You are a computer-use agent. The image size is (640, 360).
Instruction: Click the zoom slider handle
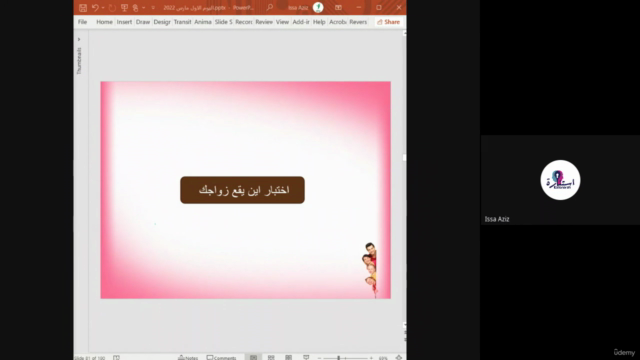click(338, 358)
